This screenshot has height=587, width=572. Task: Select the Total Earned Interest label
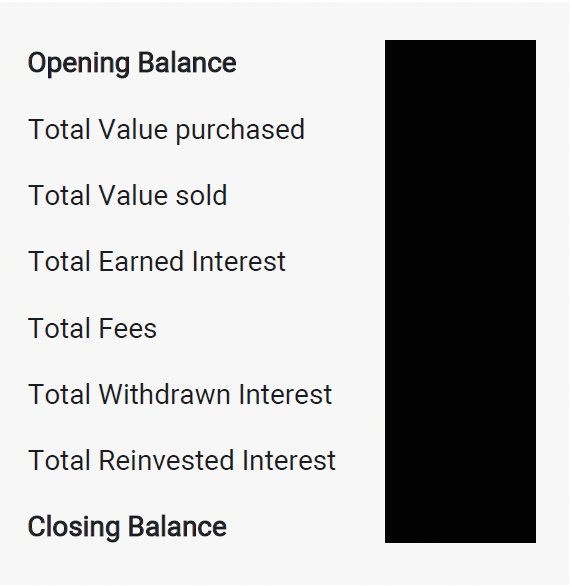pos(157,261)
